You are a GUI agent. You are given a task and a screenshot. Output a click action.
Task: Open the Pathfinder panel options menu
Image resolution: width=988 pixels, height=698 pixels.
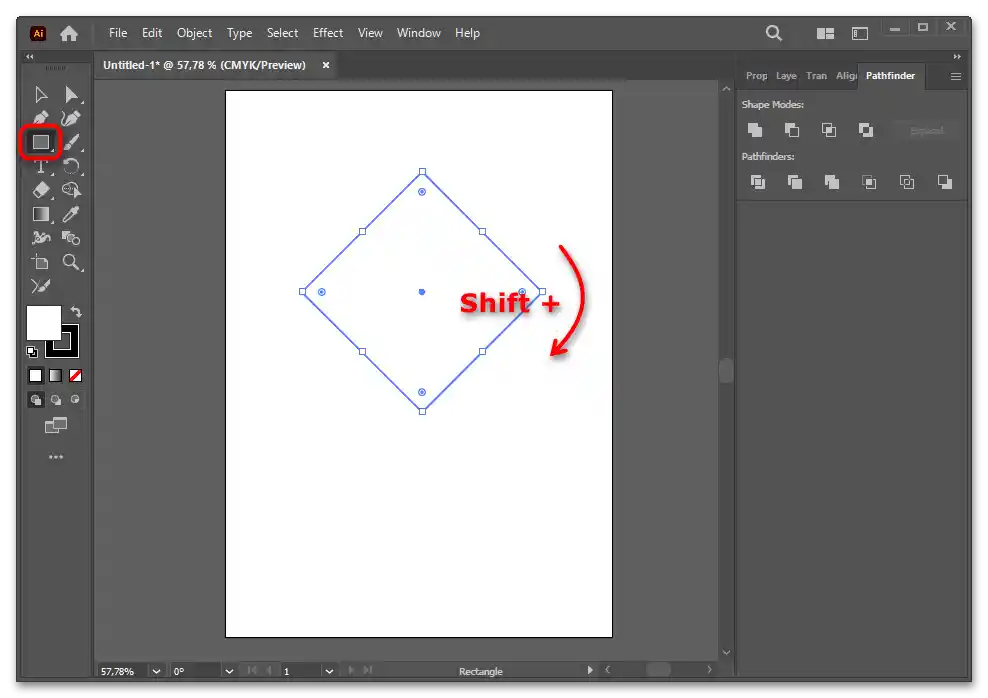point(956,76)
